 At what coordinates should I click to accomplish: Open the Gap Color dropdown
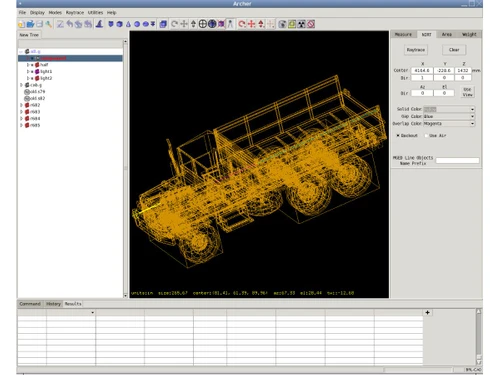click(472, 117)
